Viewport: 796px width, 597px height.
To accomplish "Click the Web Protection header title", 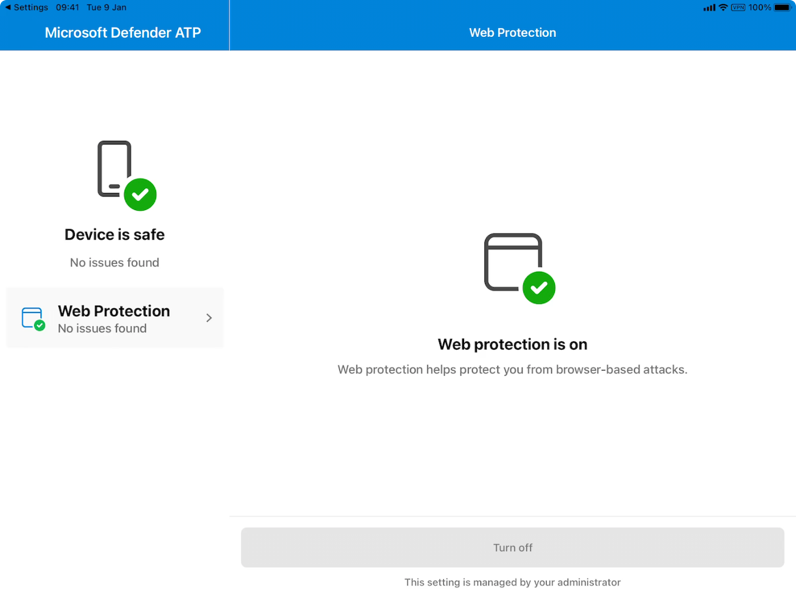I will (x=513, y=32).
